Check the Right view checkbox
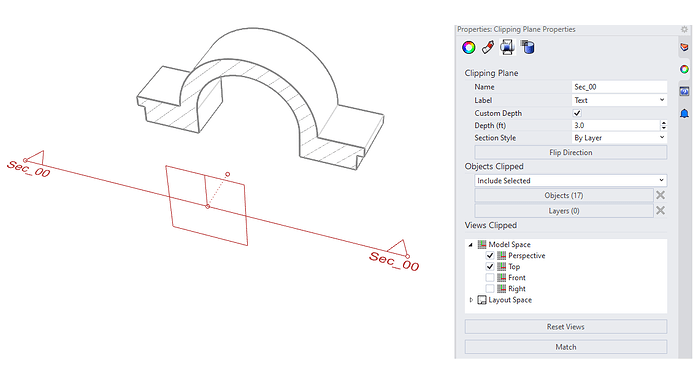The width and height of the screenshot is (700, 381). 490,289
